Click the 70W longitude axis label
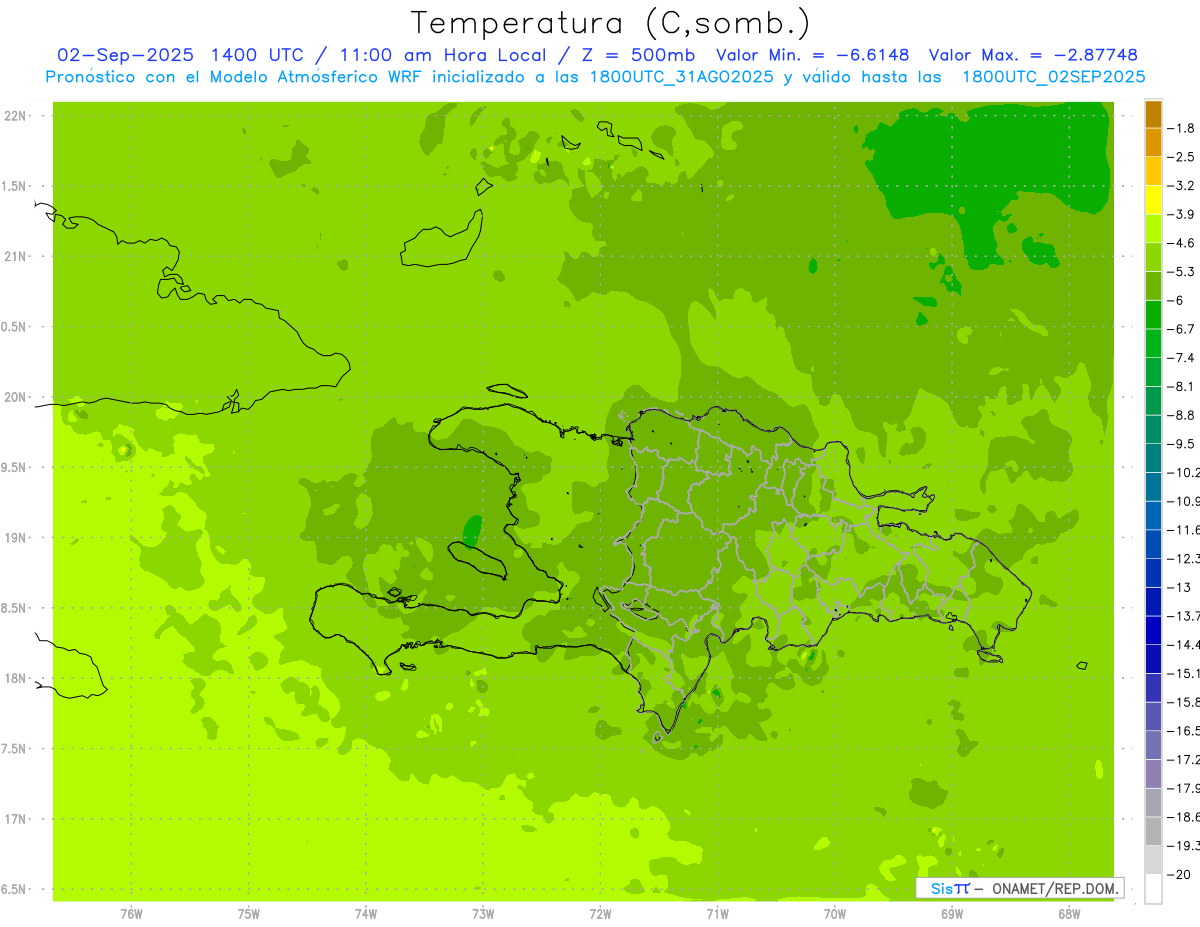Viewport: 1200px width, 927px height. [835, 913]
